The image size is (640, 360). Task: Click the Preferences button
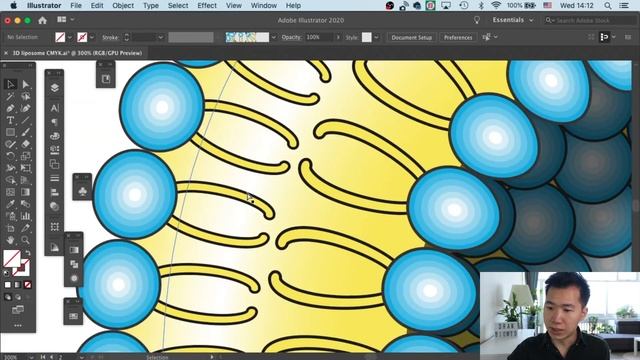458,37
